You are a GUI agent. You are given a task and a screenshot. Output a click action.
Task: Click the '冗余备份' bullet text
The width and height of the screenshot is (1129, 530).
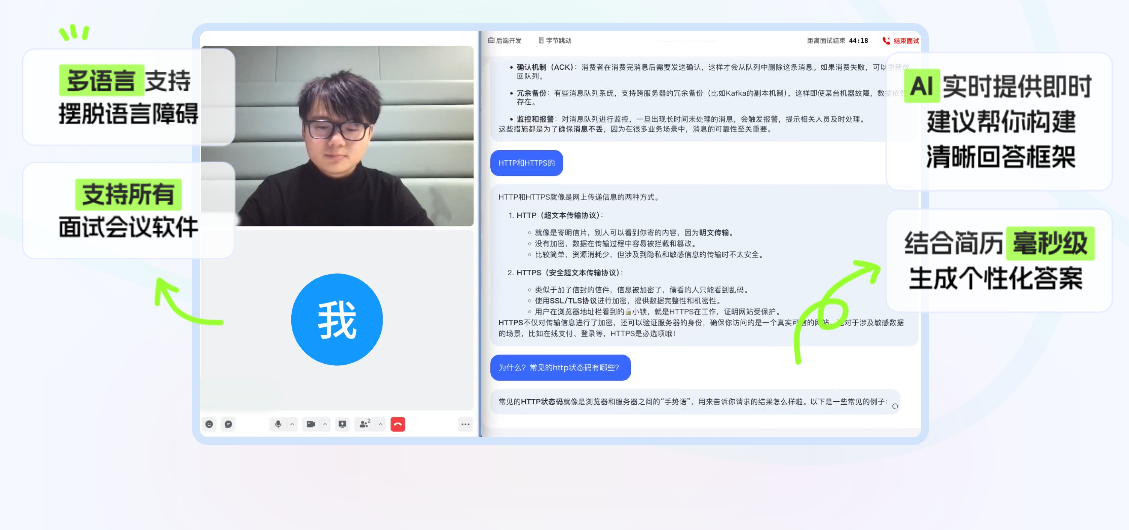point(531,94)
